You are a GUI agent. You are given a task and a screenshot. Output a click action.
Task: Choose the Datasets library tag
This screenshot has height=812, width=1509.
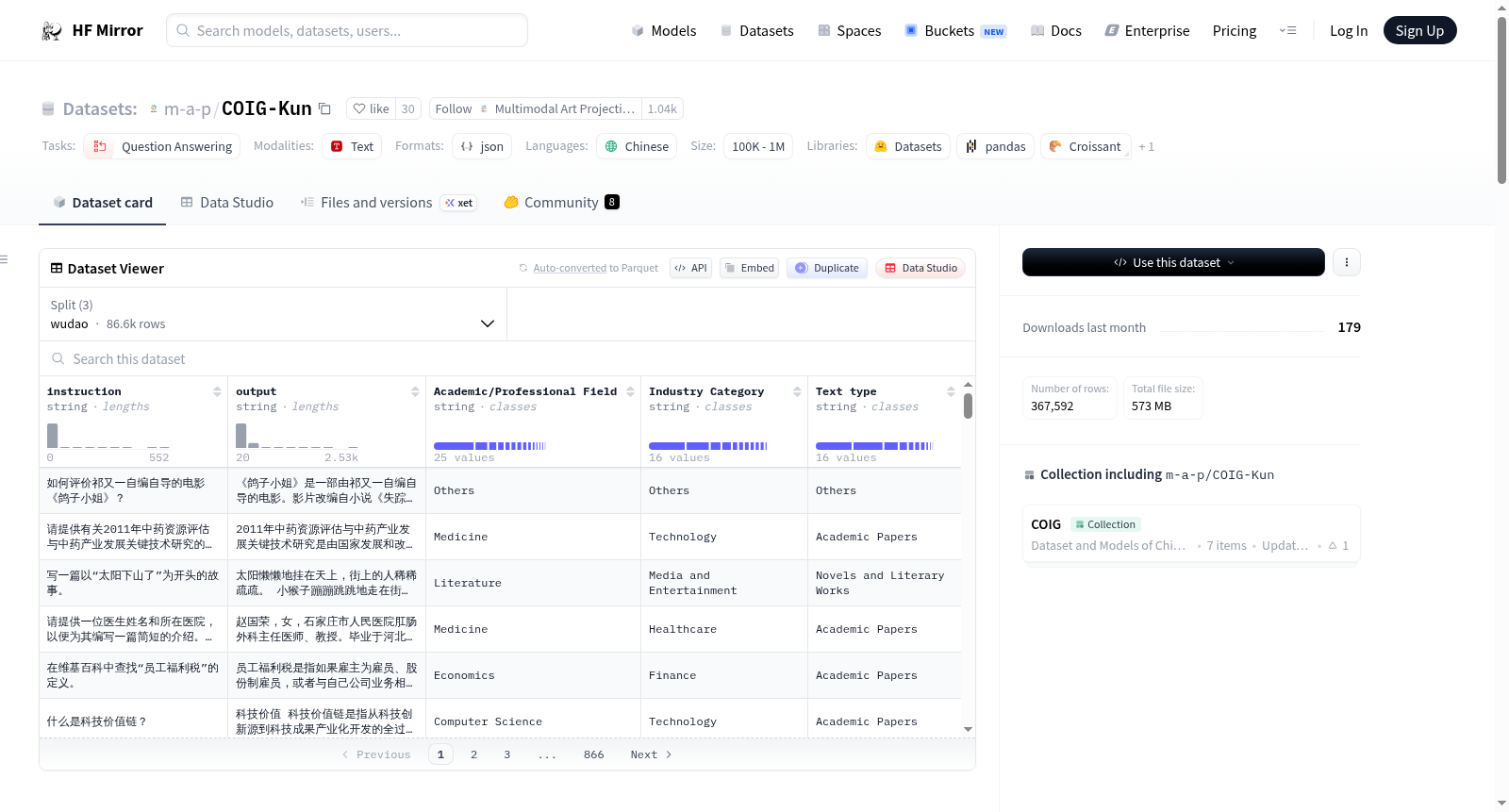907,146
